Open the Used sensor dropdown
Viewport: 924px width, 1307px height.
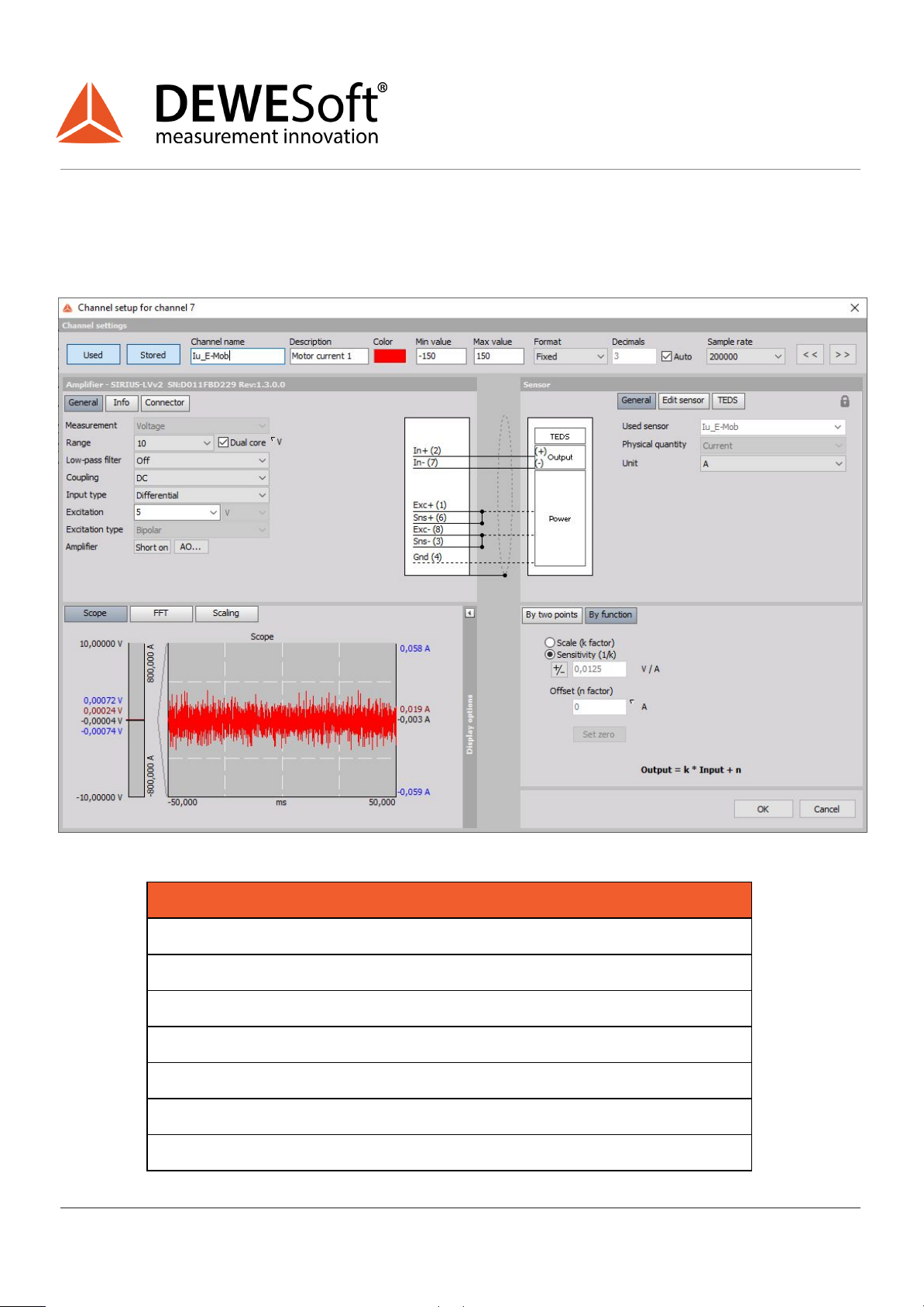click(773, 427)
